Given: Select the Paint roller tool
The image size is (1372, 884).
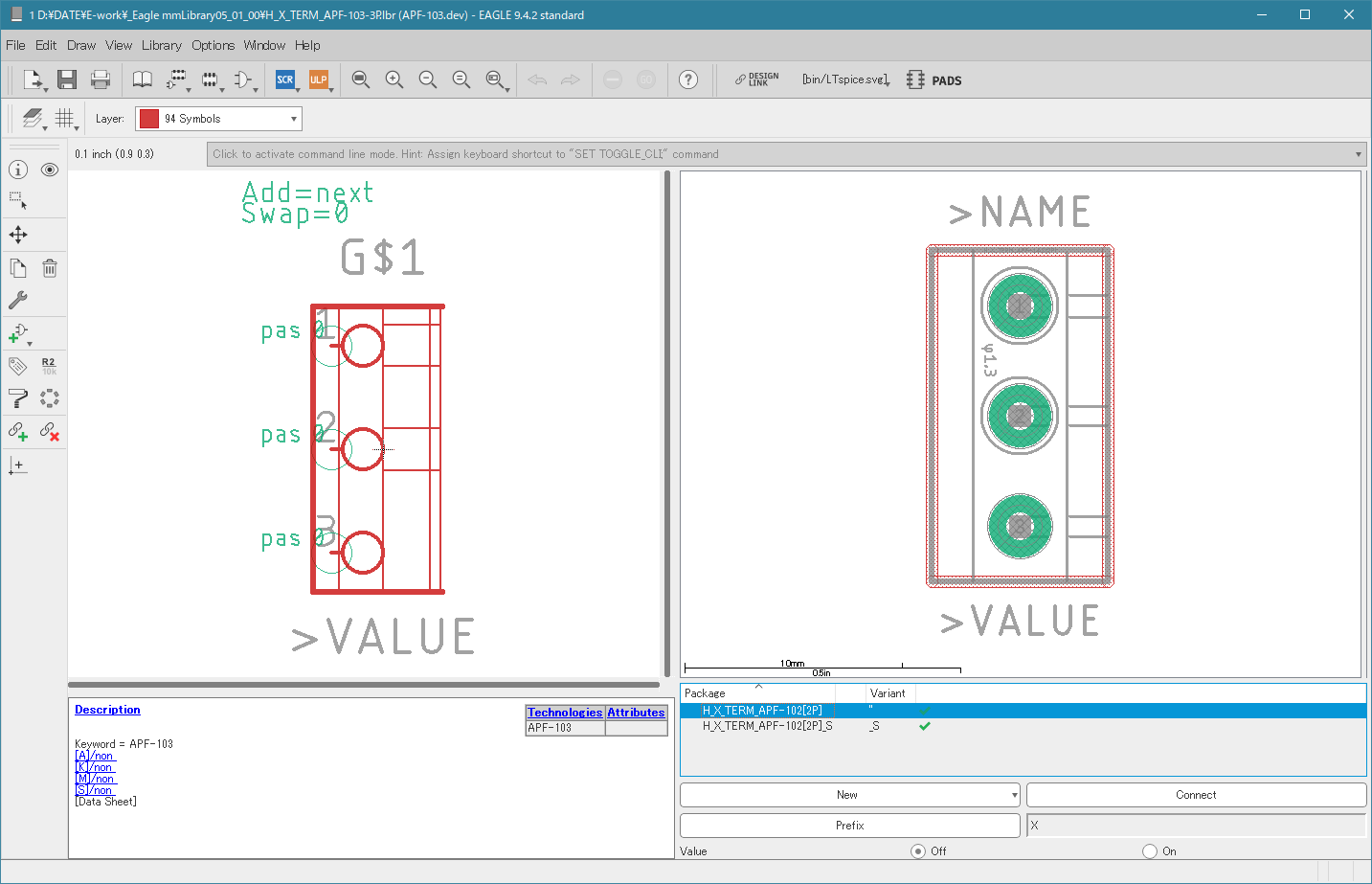Looking at the screenshot, I should pos(18,398).
